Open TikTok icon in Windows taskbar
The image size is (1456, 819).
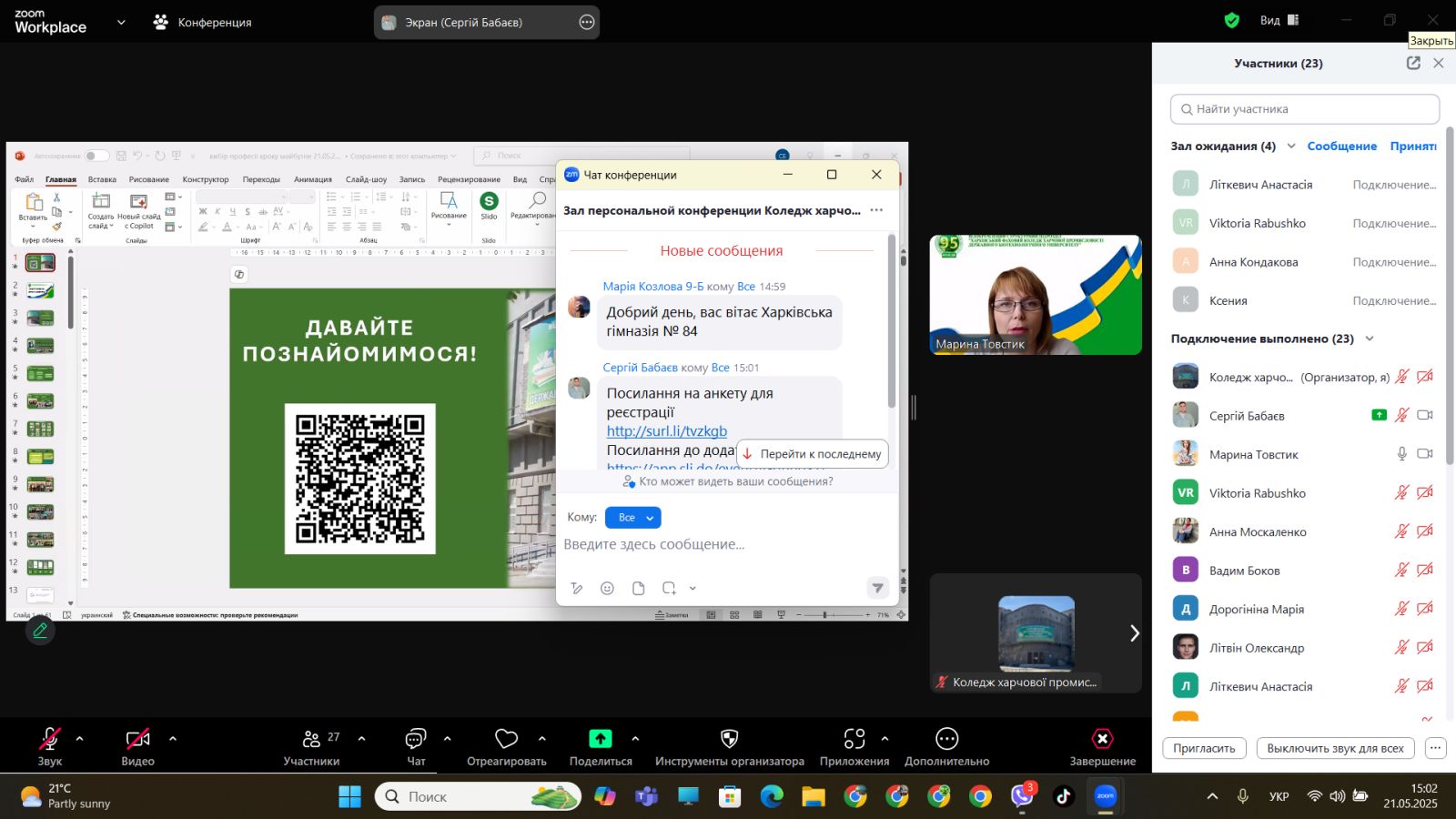1064,796
